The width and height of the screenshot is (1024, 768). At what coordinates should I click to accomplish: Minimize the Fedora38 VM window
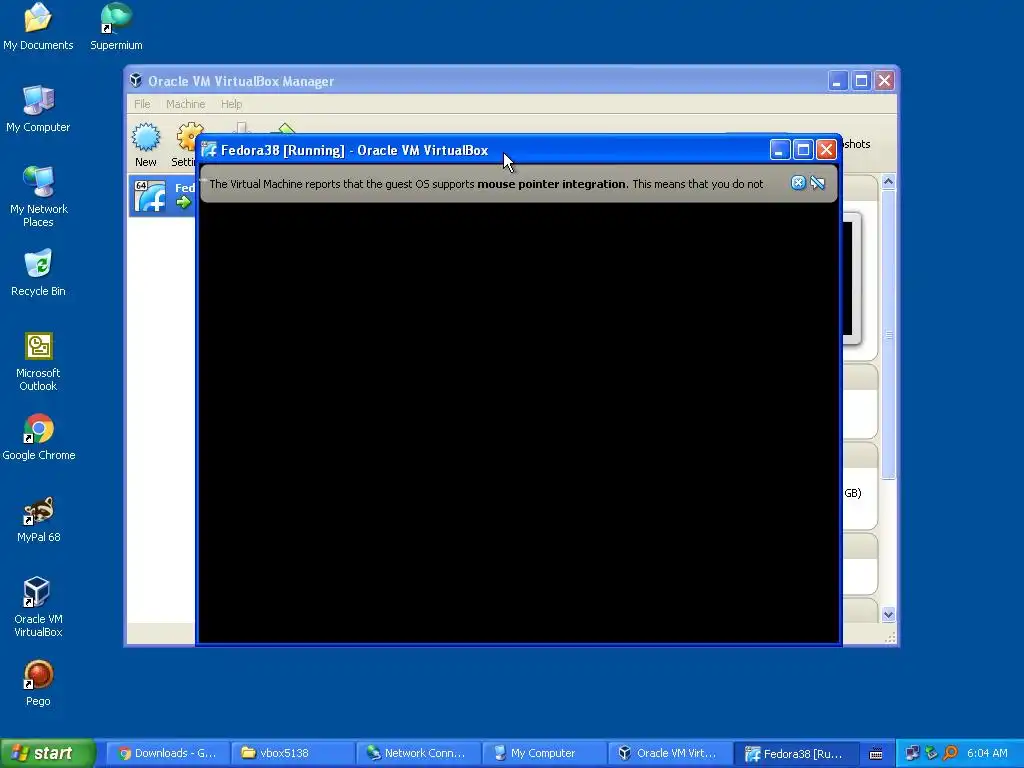[x=779, y=150]
